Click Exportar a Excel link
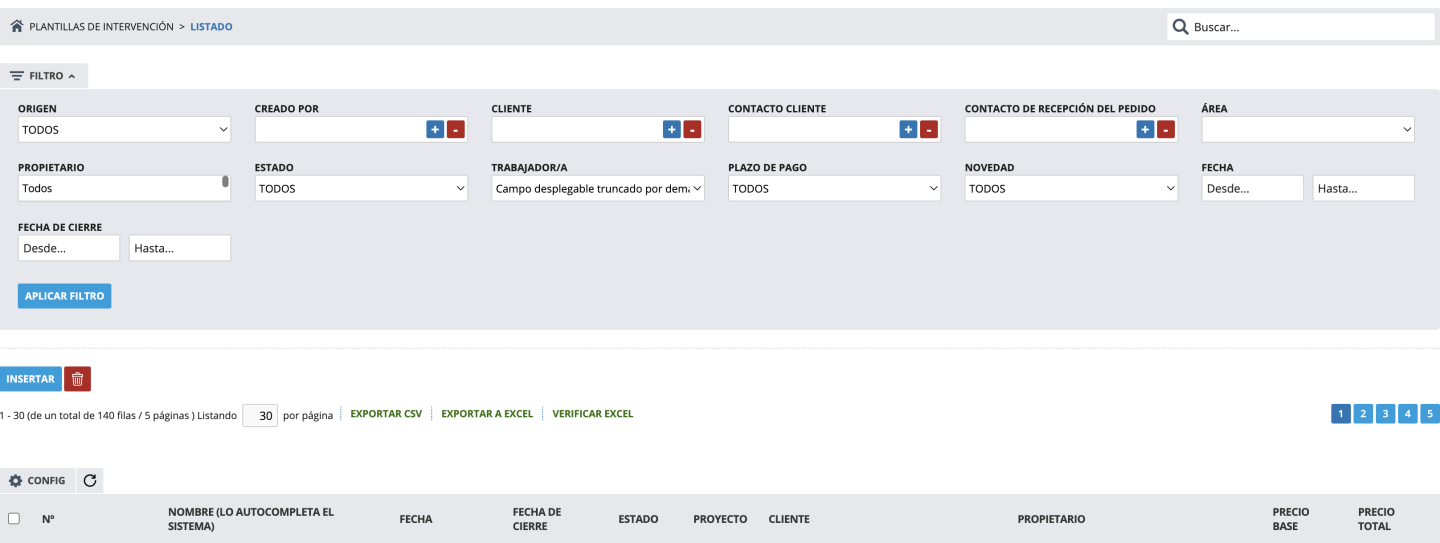 coord(487,414)
